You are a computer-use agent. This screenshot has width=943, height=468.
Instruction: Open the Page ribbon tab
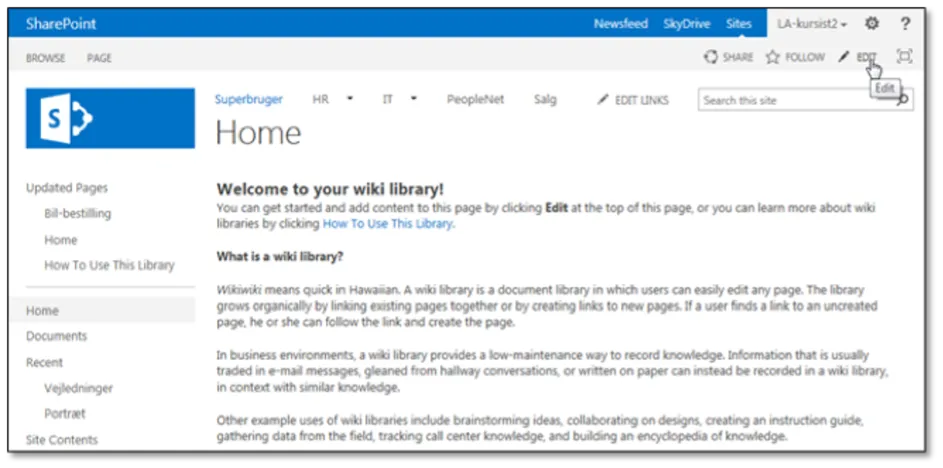(x=99, y=58)
